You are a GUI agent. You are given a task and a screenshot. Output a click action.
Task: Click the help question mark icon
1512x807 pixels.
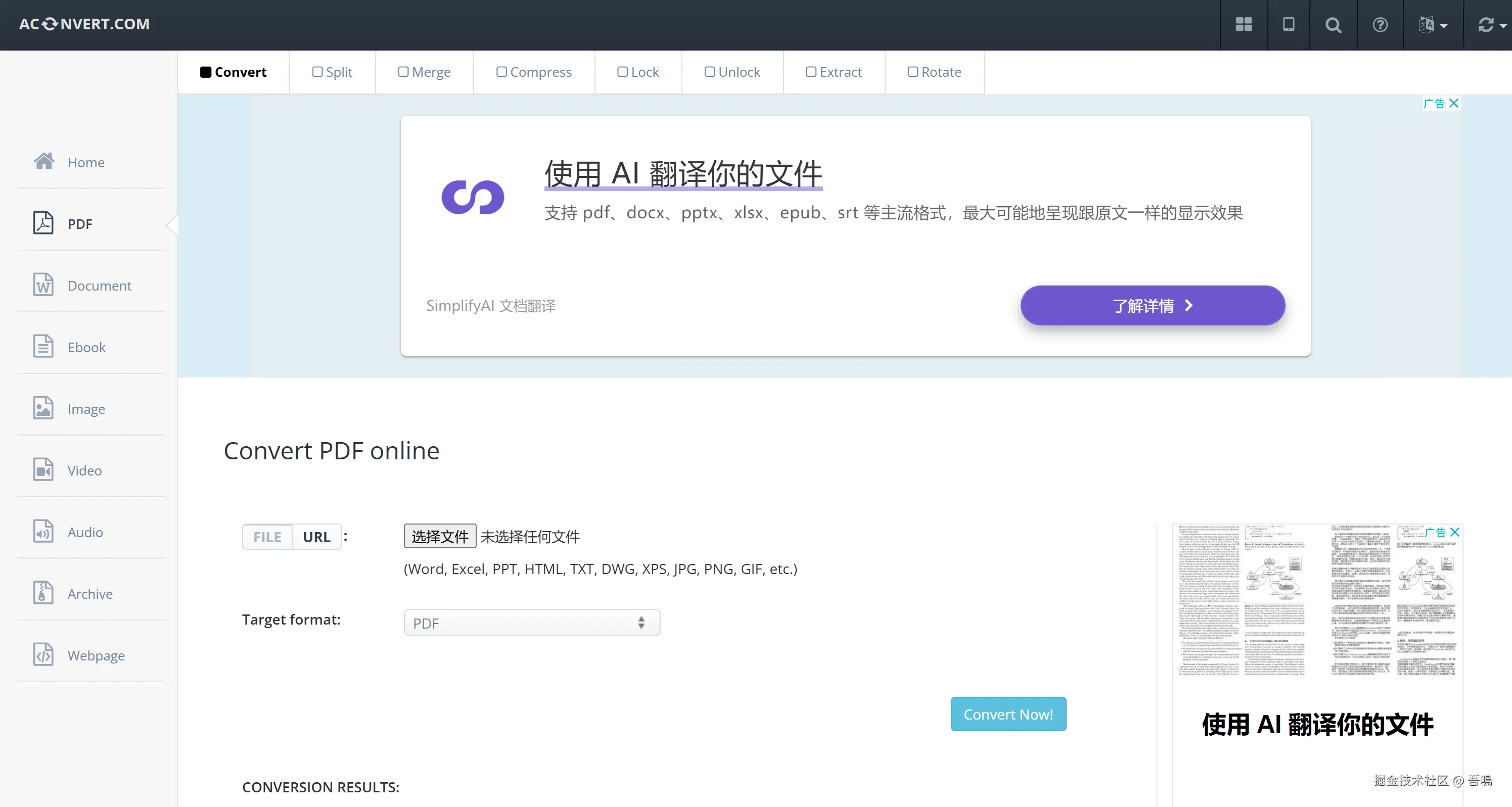point(1380,25)
